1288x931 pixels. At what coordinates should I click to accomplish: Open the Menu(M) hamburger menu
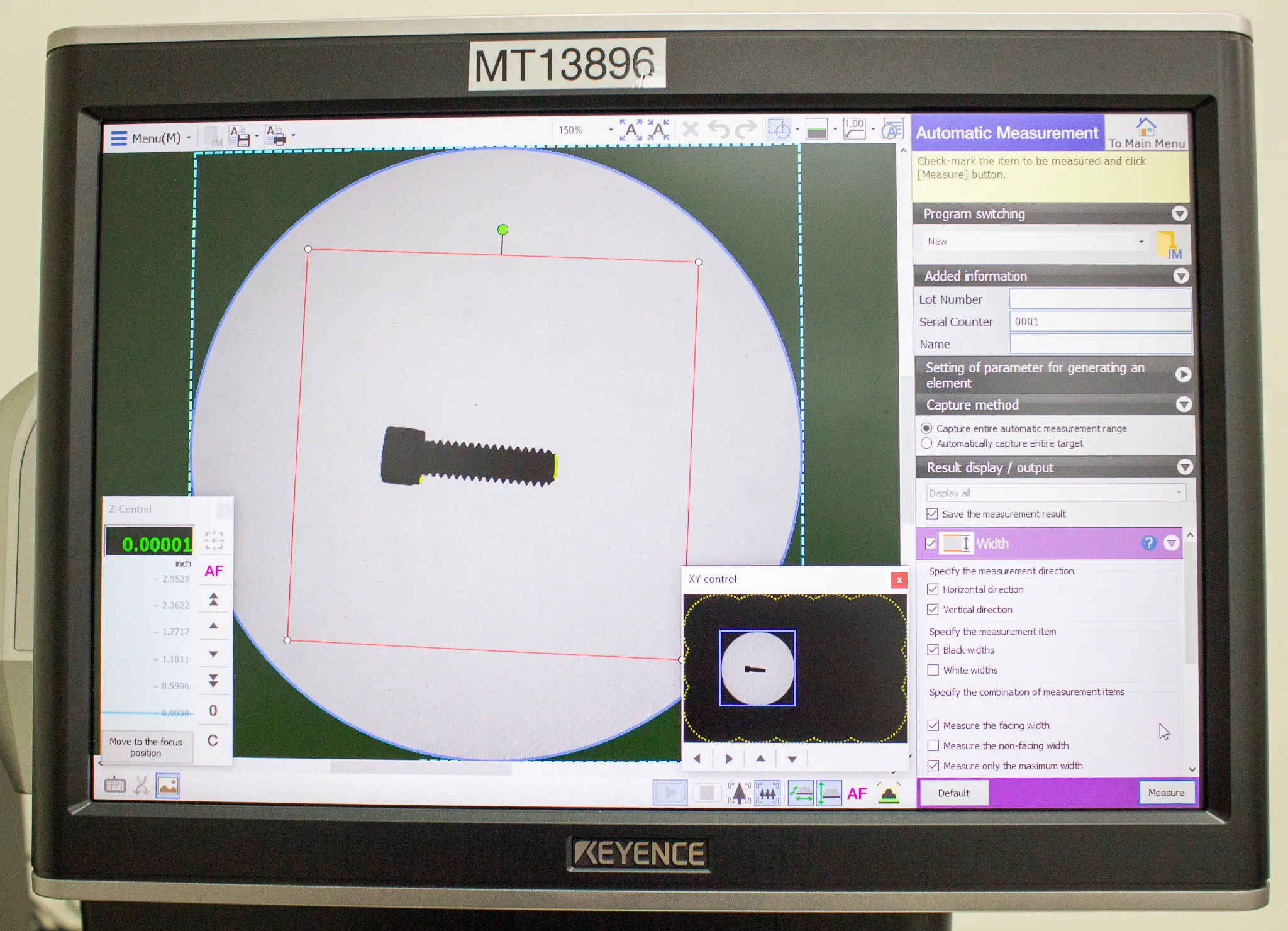point(151,138)
